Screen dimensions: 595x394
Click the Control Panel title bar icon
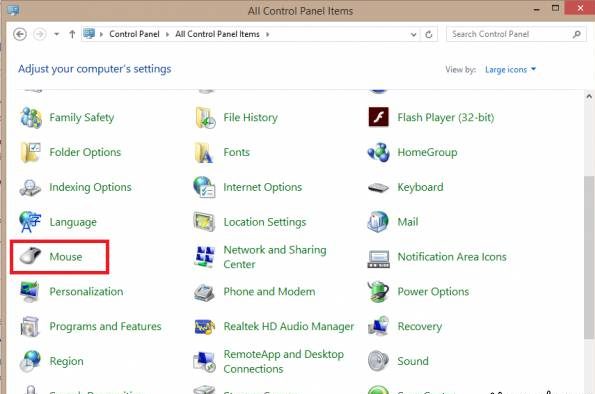pos(13,10)
